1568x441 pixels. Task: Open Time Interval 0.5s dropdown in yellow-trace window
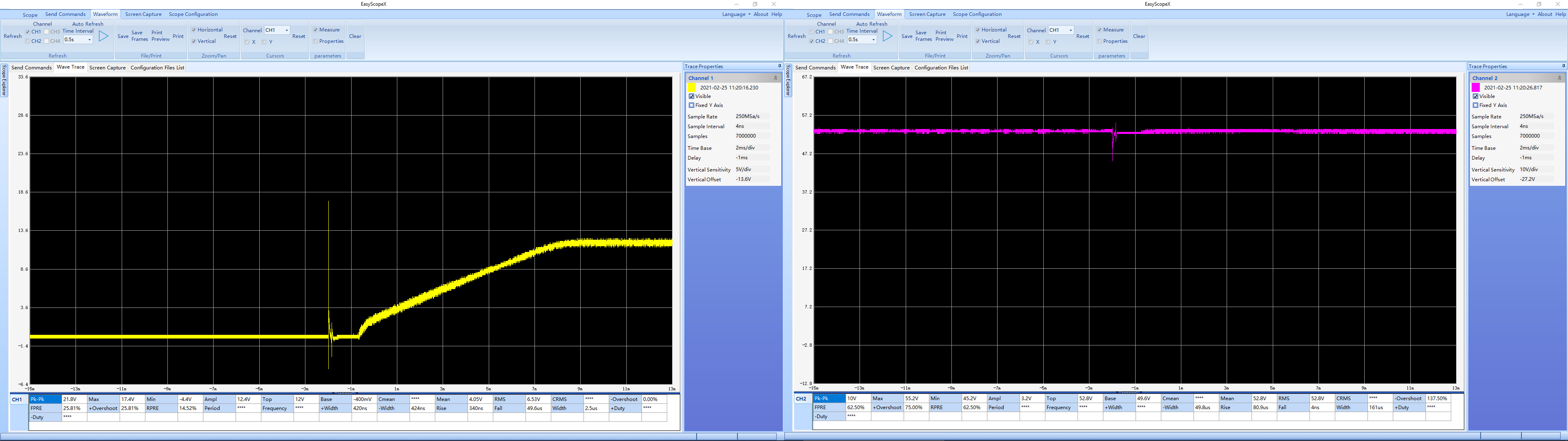coord(89,40)
